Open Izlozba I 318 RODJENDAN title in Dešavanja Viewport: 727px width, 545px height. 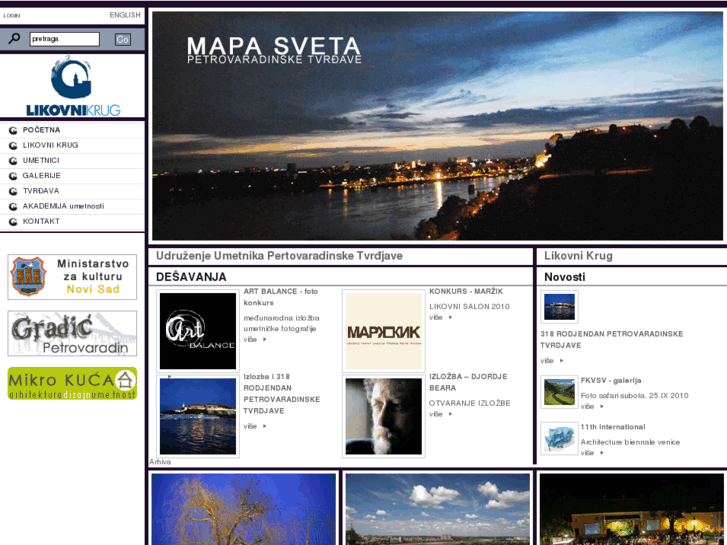(x=282, y=393)
